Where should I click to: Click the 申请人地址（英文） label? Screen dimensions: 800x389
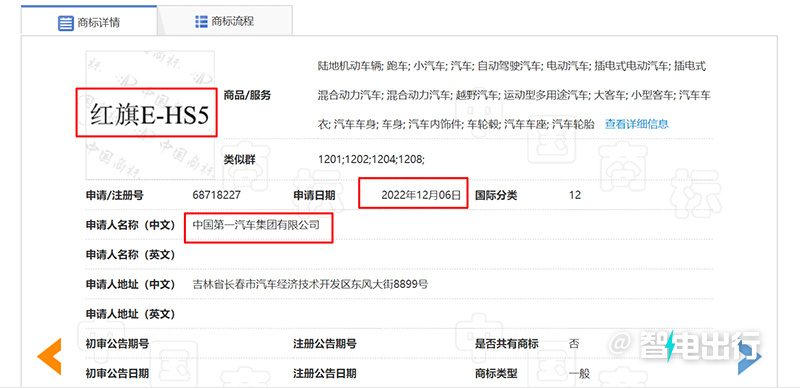(x=131, y=314)
